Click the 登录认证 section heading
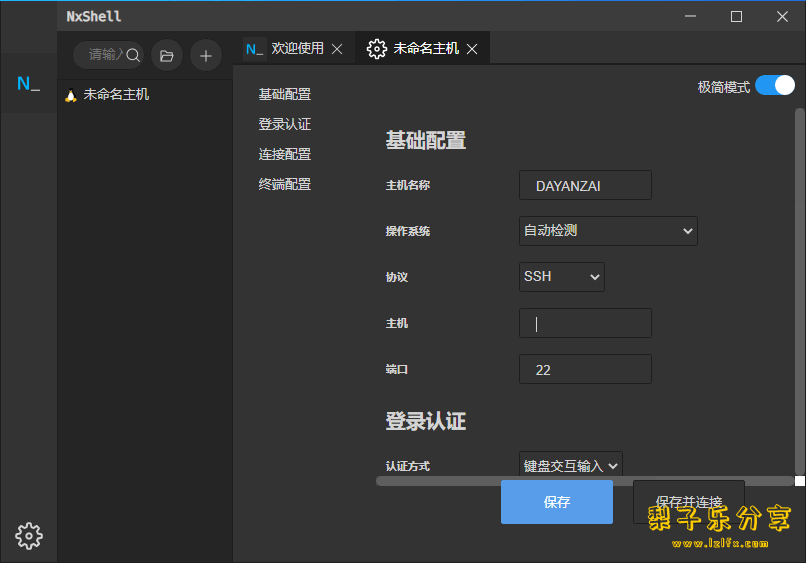Screen dimensions: 806x563 426,421
